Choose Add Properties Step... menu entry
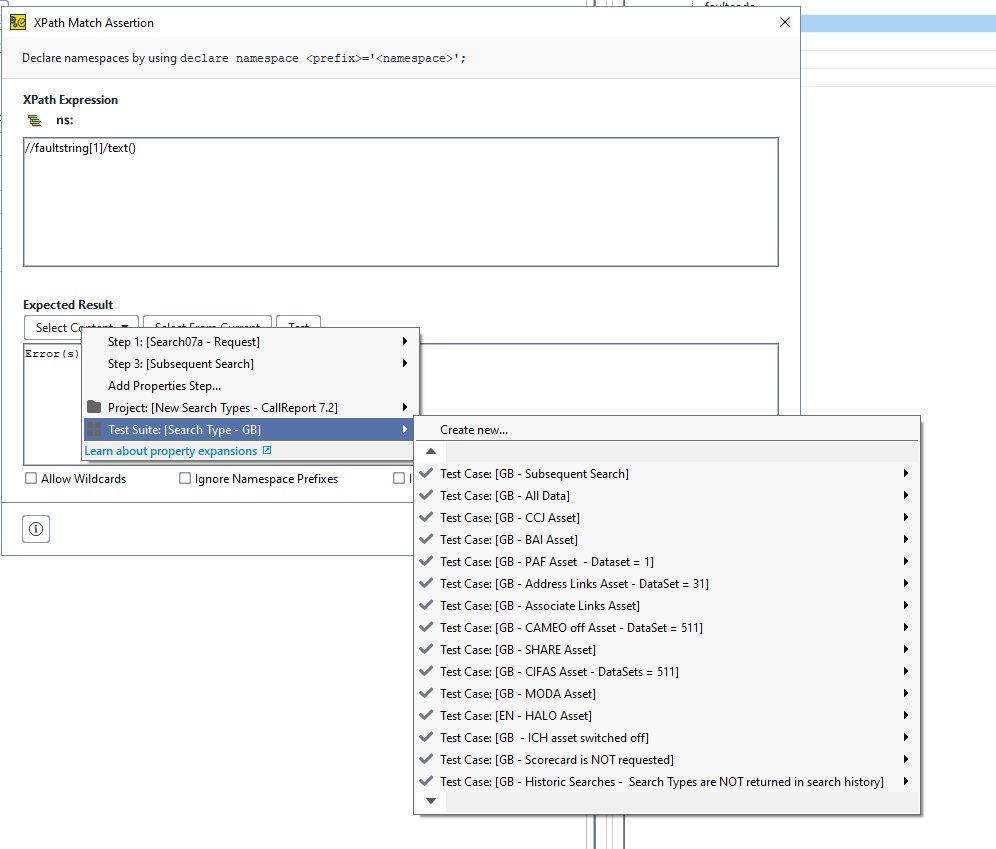 164,385
